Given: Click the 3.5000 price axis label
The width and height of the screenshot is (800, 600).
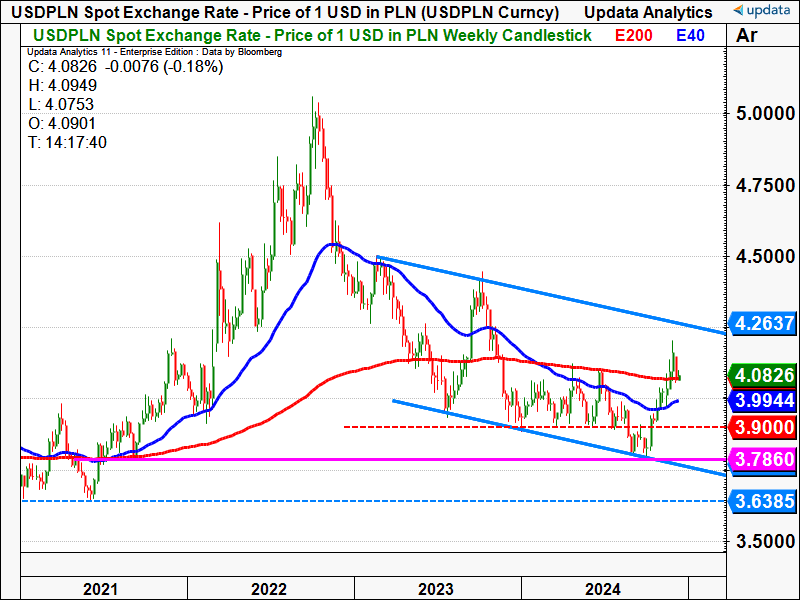Looking at the screenshot, I should point(765,541).
